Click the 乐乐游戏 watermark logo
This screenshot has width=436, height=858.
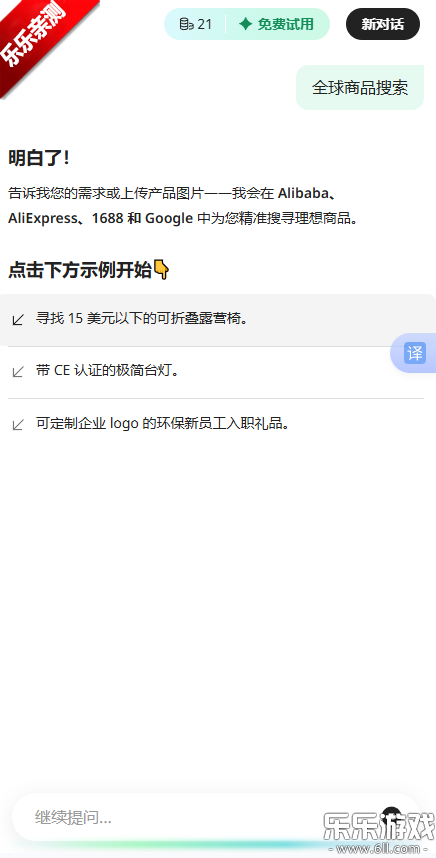(x=377, y=826)
